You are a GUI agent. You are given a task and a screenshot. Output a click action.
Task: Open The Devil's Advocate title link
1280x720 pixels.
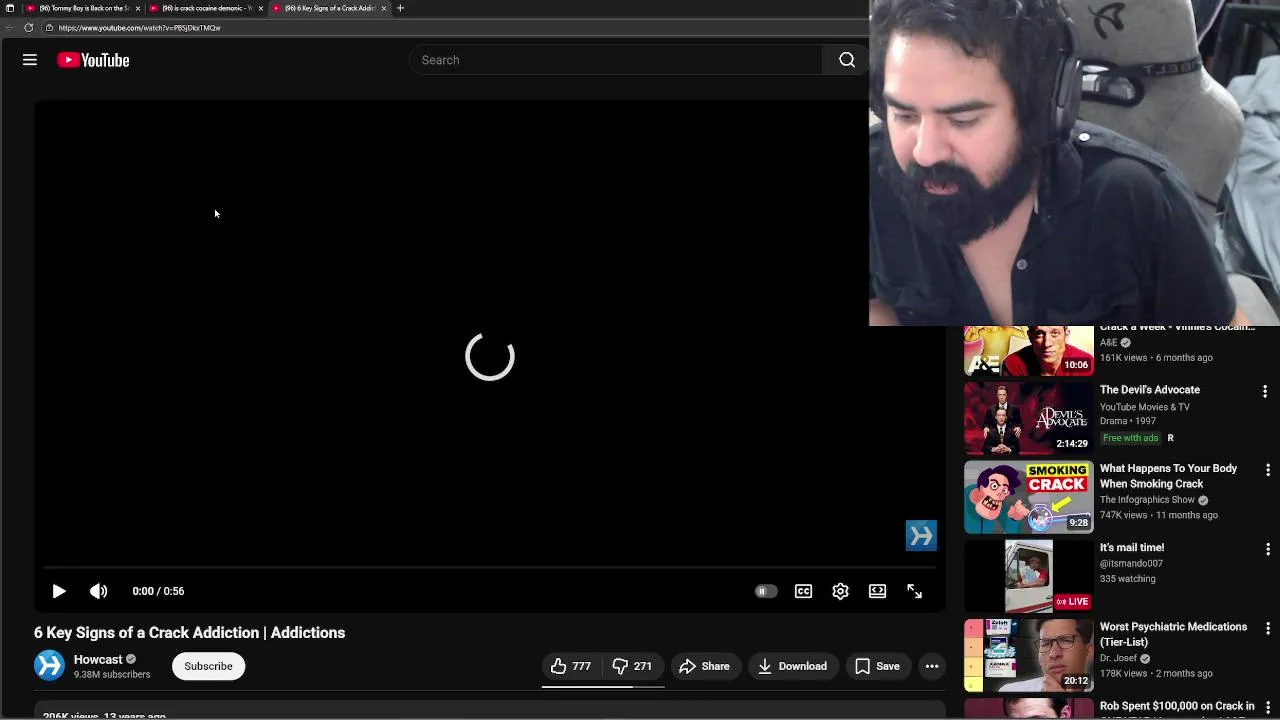1150,390
